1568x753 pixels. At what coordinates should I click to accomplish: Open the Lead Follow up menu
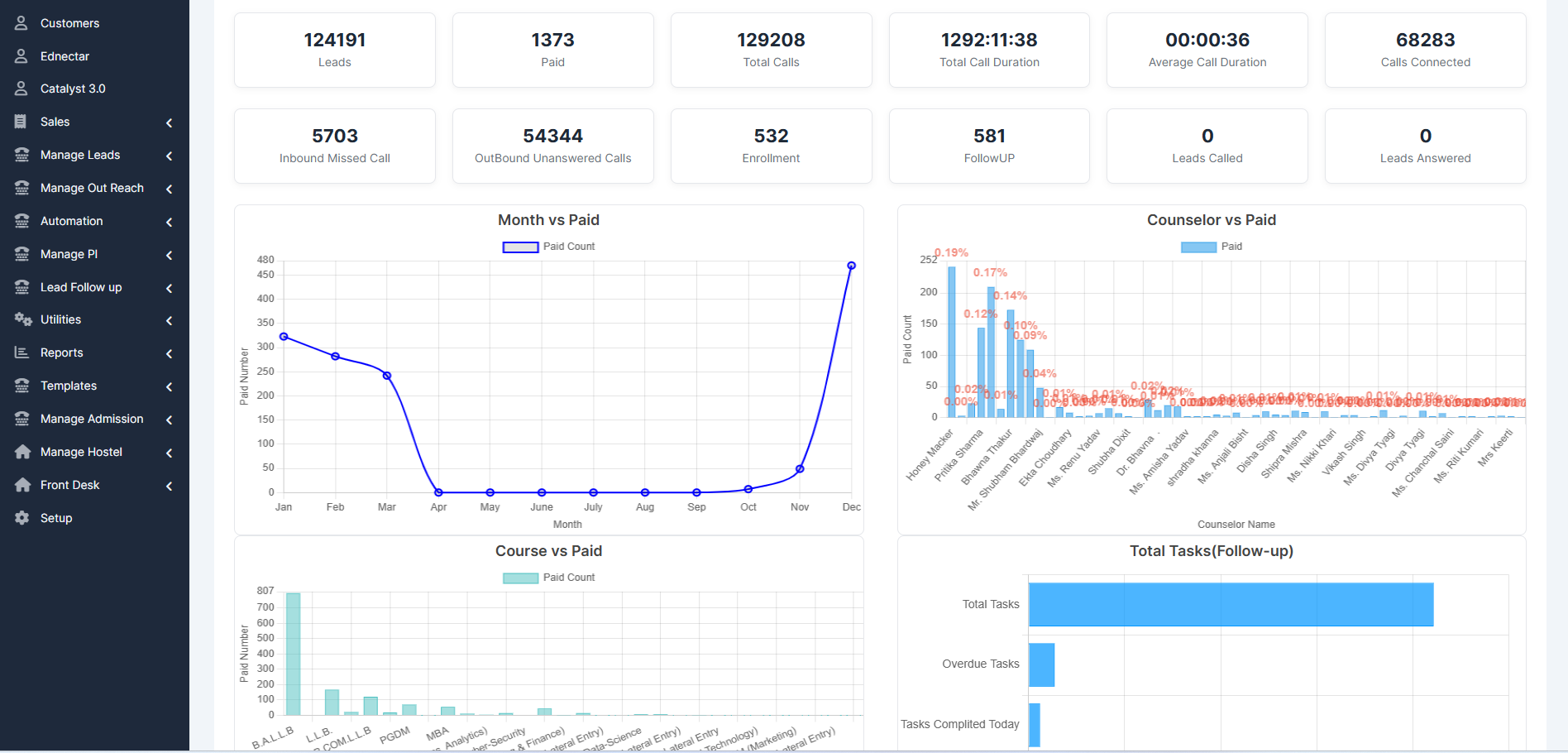coord(81,287)
